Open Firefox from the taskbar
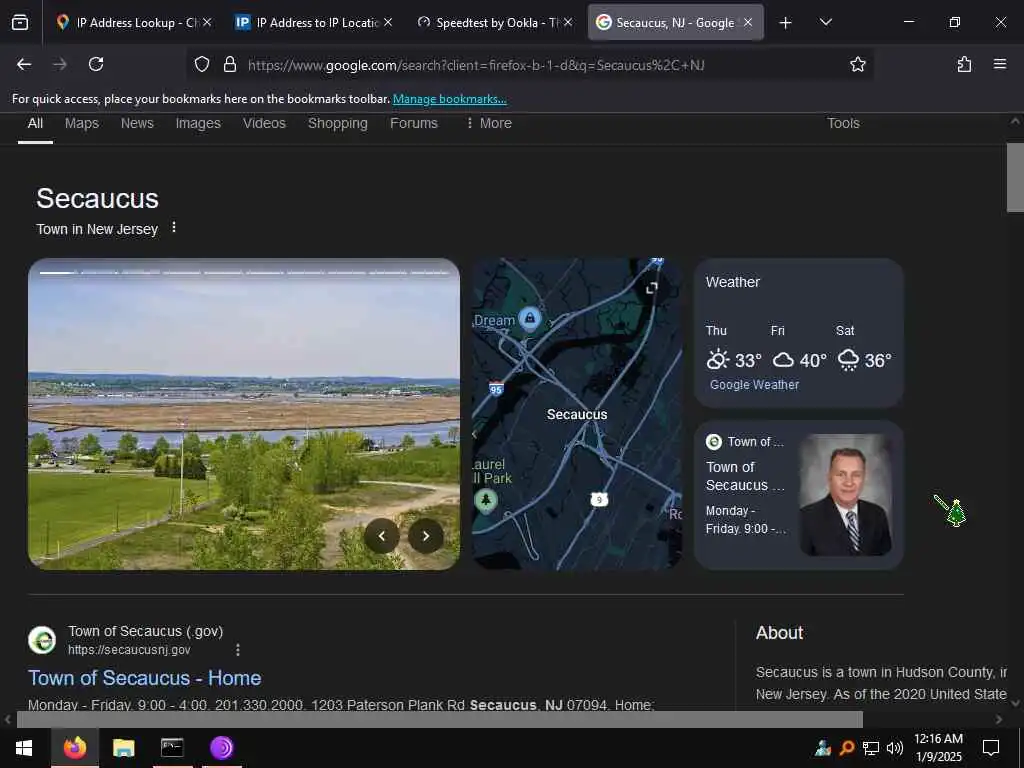Viewport: 1024px width, 768px height. [x=75, y=748]
